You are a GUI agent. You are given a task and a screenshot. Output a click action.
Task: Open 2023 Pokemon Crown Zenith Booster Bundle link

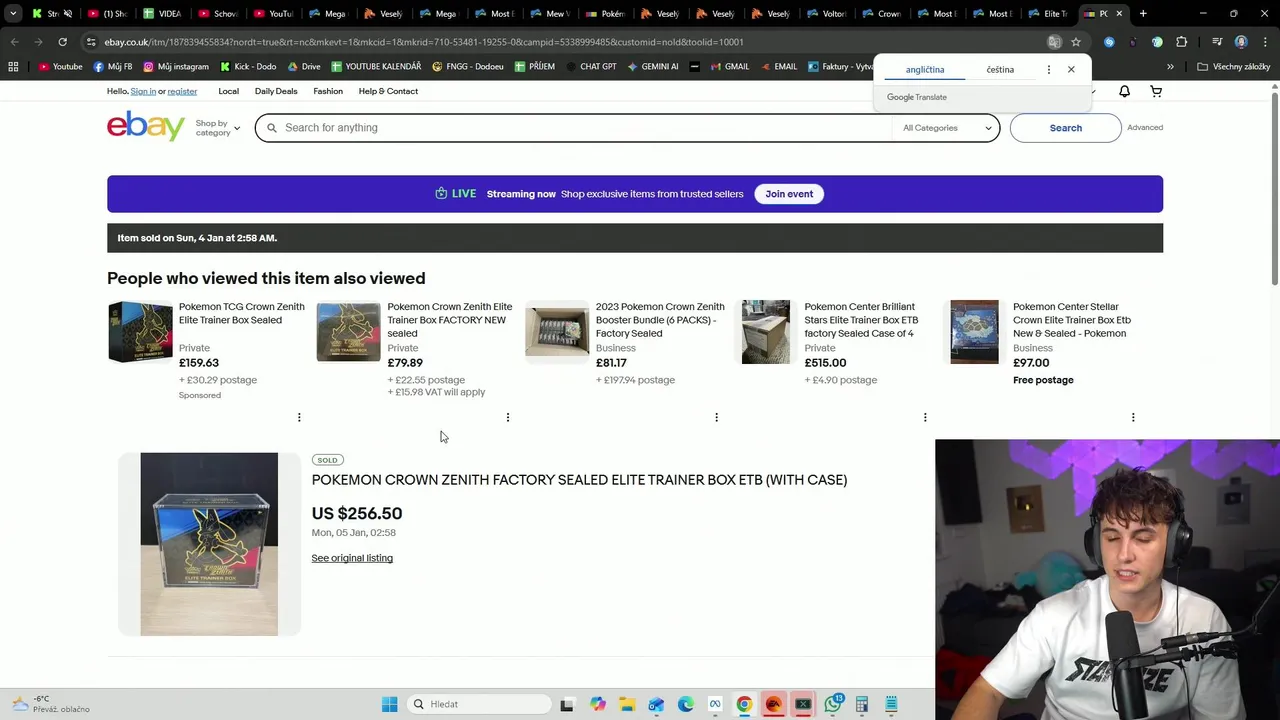(660, 320)
